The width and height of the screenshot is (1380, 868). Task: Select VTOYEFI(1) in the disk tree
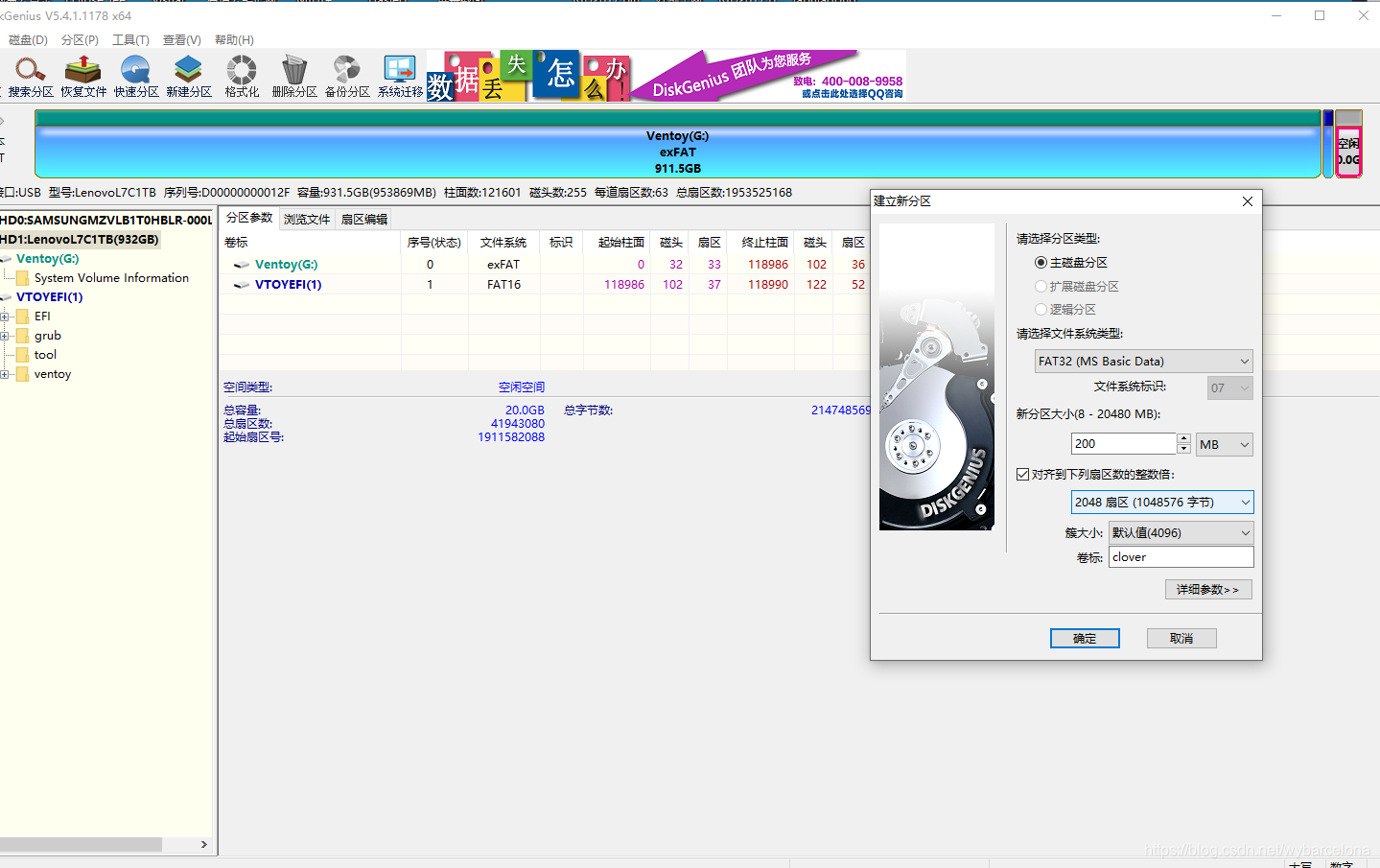(49, 297)
